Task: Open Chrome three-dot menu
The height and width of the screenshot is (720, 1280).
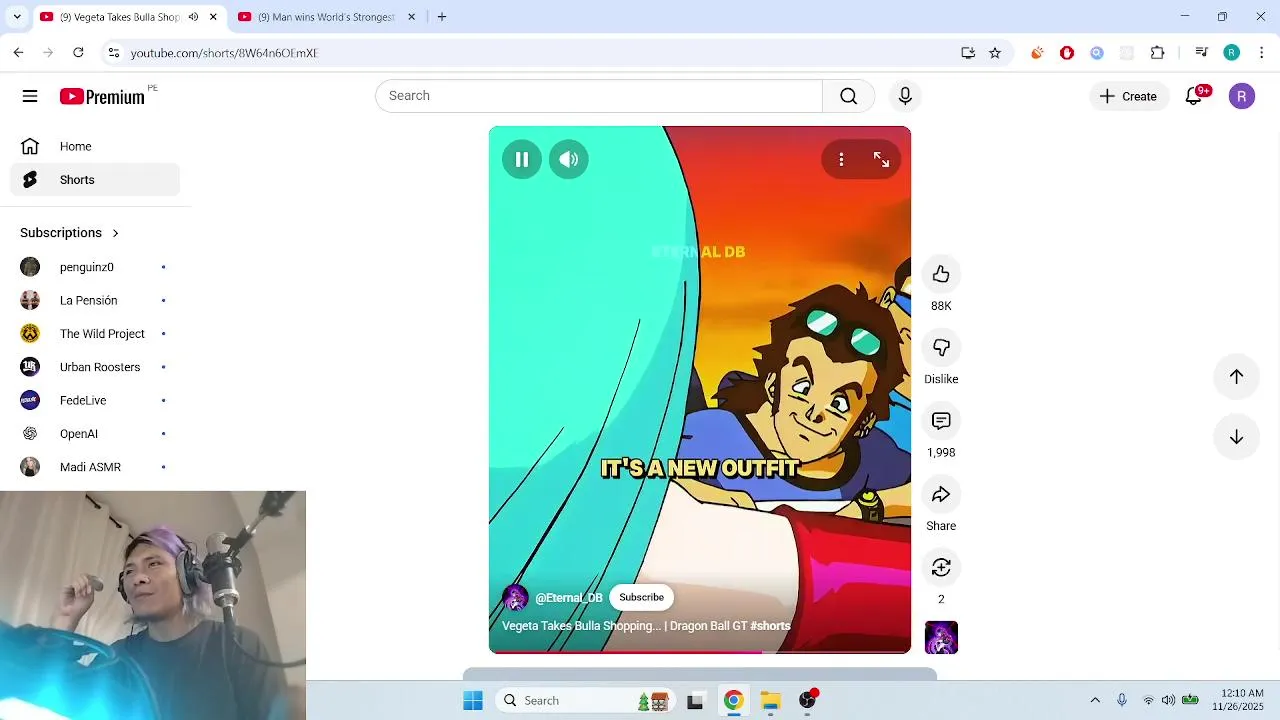Action: point(1262,53)
